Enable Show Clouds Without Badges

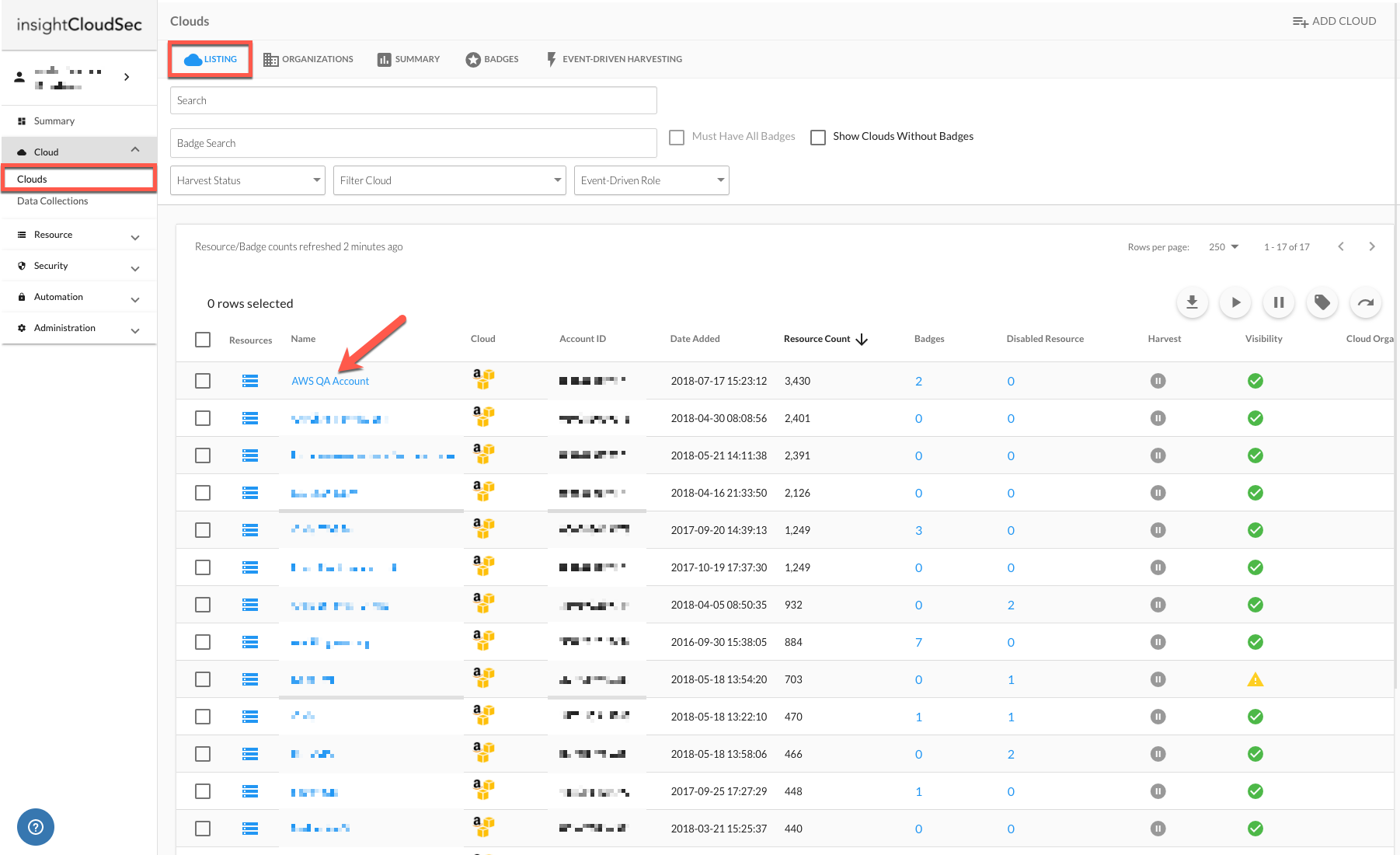[818, 138]
